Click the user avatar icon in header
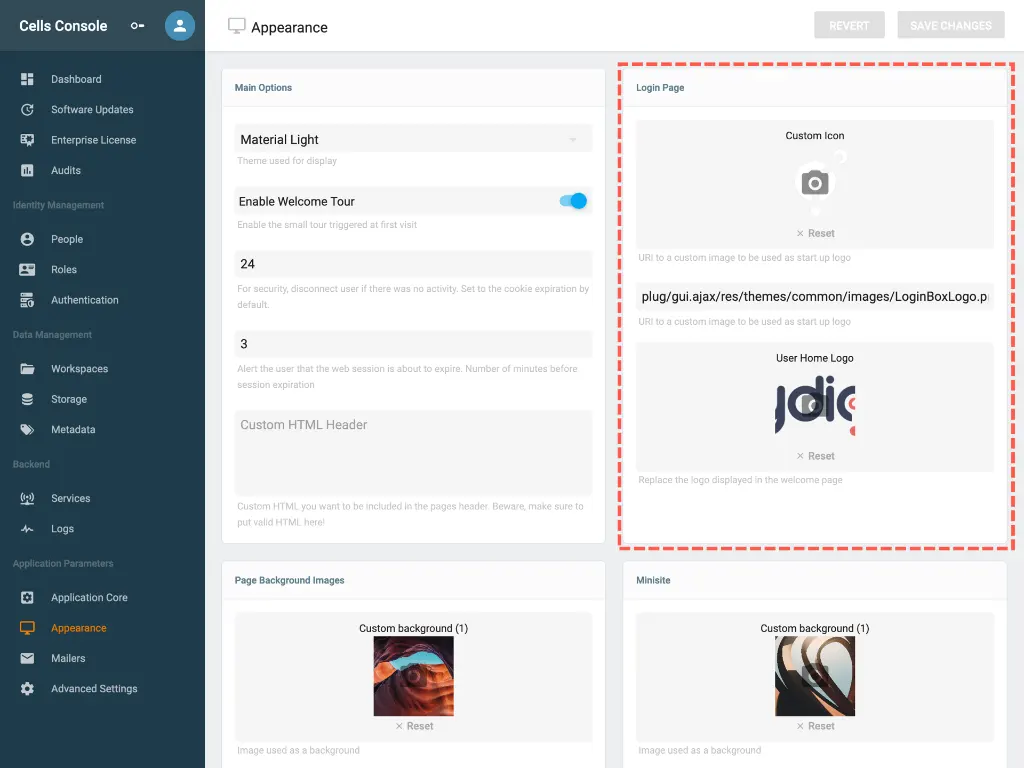Screen dimensions: 1024x768 pos(180,26)
